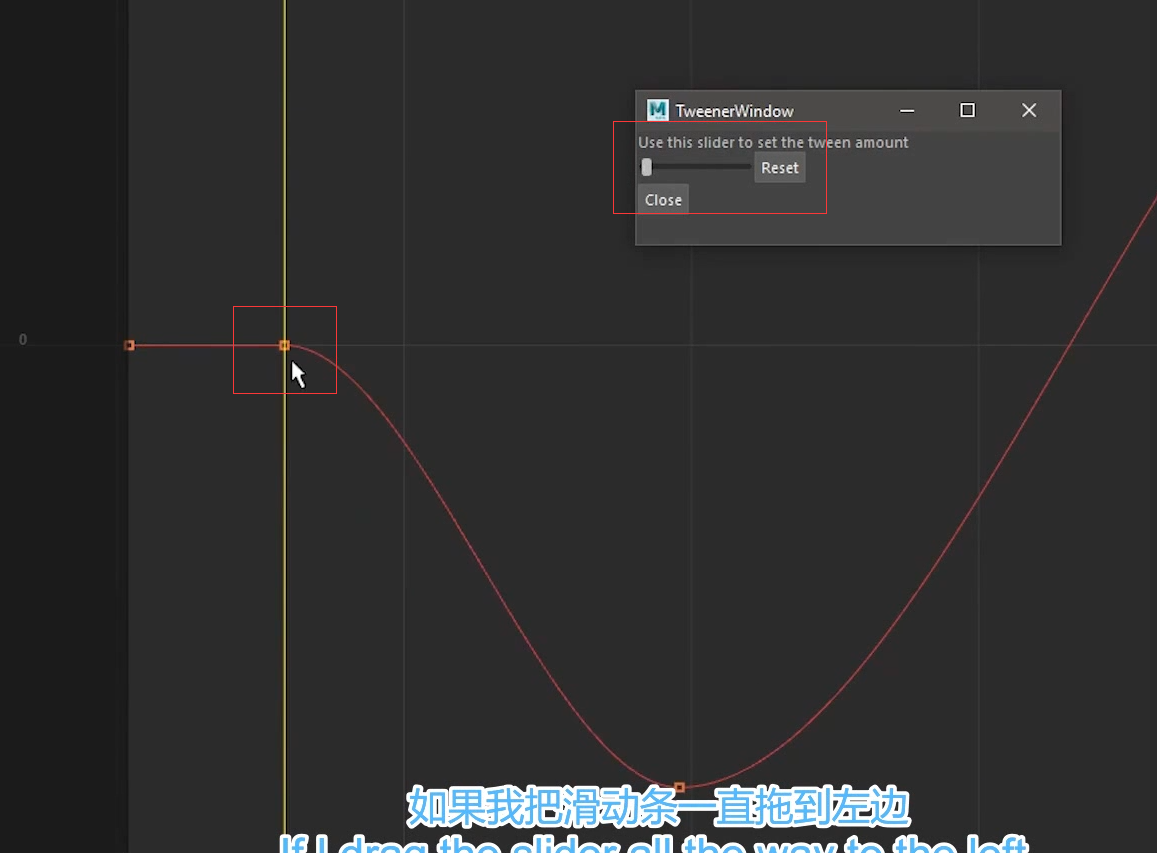The image size is (1157, 853).
Task: Click the Maya icon in TweenerWindow title bar
Action: tap(657, 111)
